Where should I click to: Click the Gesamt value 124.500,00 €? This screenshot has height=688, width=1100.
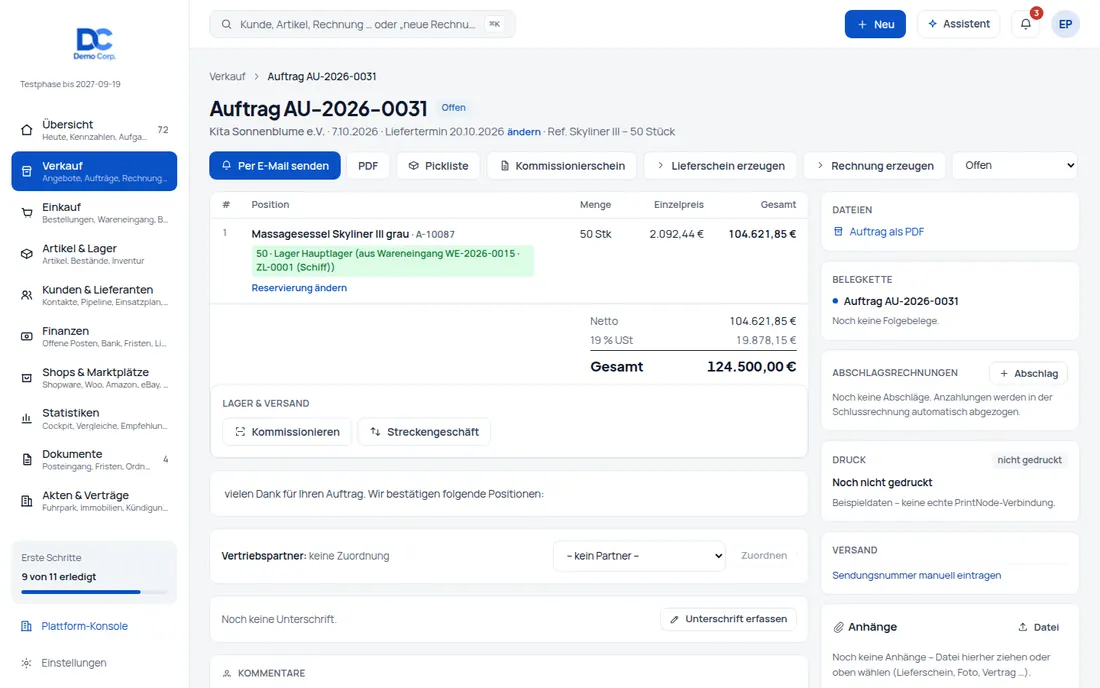[751, 367]
